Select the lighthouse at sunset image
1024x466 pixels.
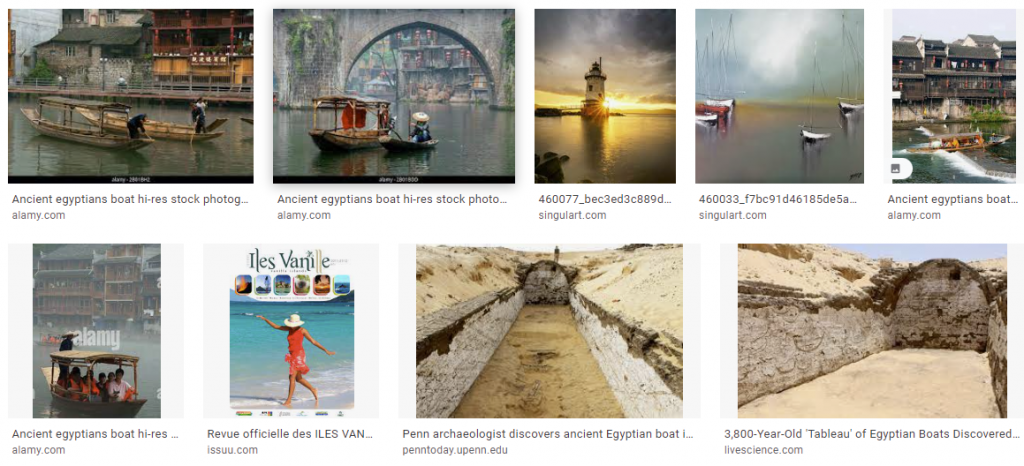point(605,96)
